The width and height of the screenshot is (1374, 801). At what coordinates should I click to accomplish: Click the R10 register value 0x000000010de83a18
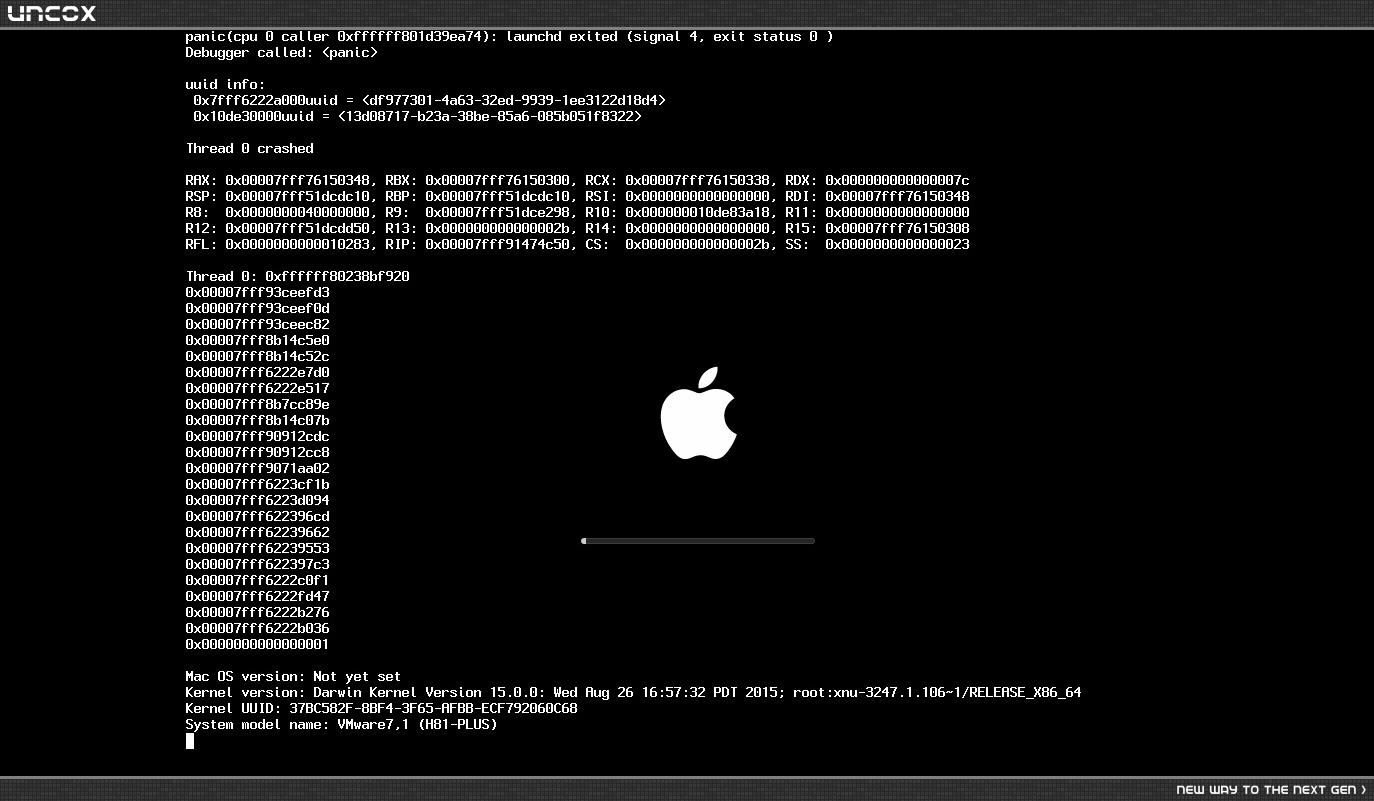(x=698, y=213)
